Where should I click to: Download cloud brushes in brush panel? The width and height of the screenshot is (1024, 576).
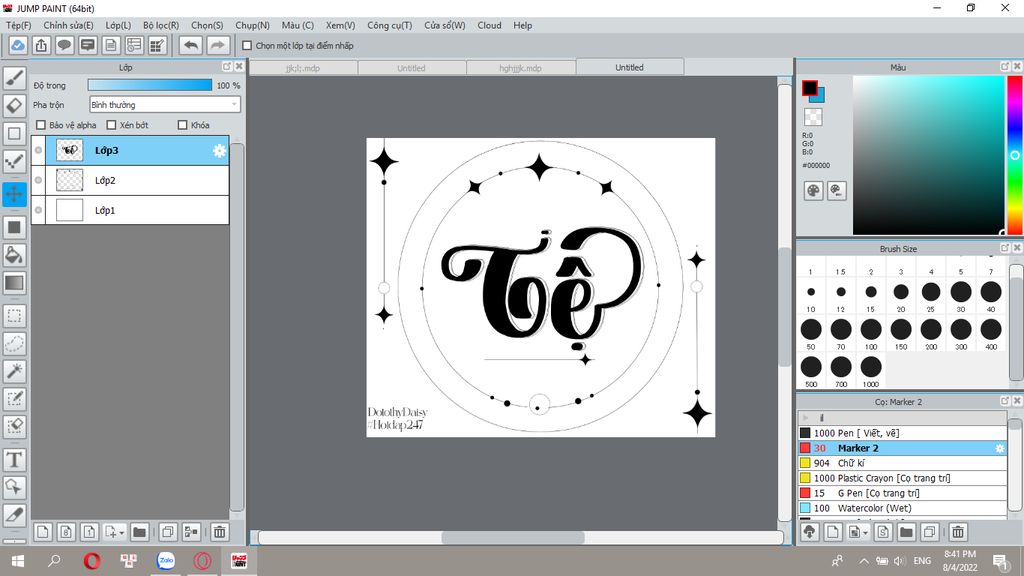point(810,532)
